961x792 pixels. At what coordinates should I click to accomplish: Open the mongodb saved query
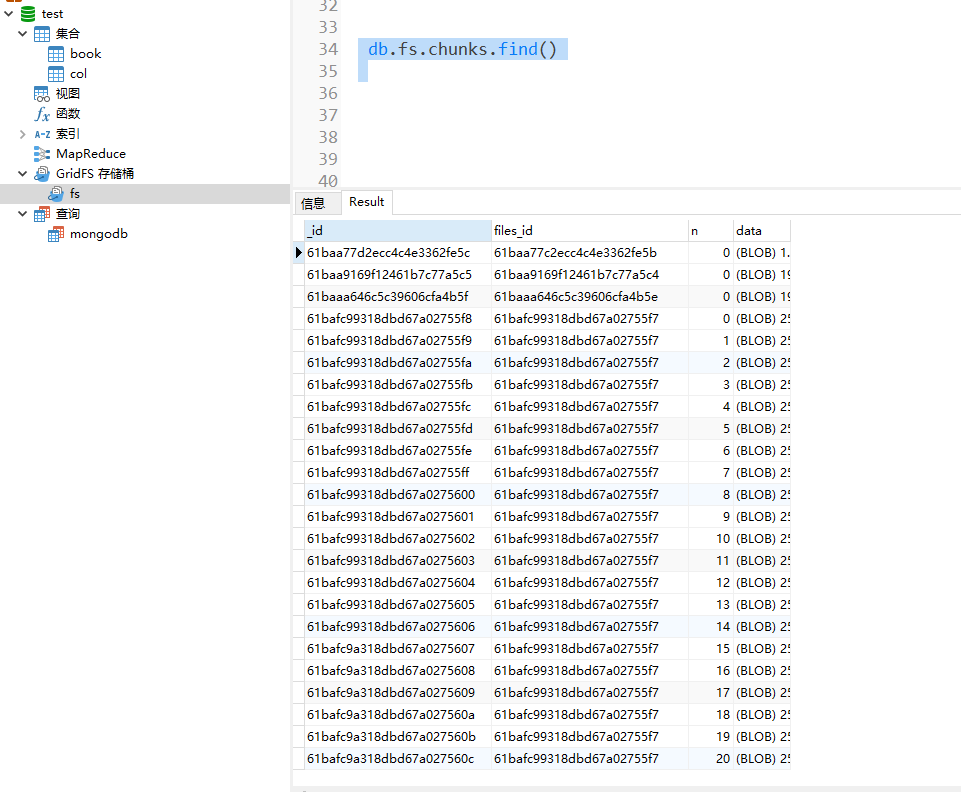99,234
